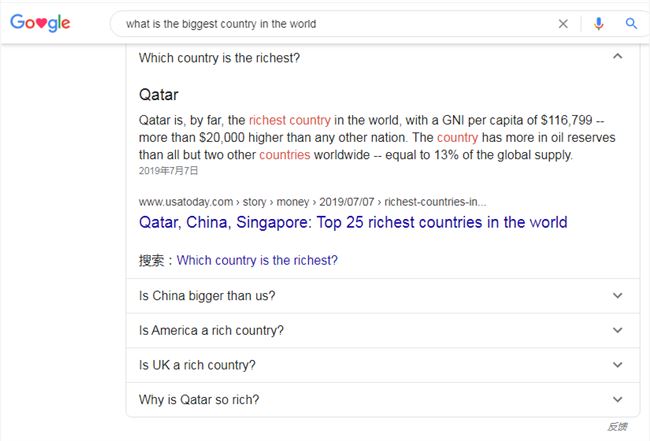
Task: Click the magnifying glass search icon
Action: coord(631,24)
